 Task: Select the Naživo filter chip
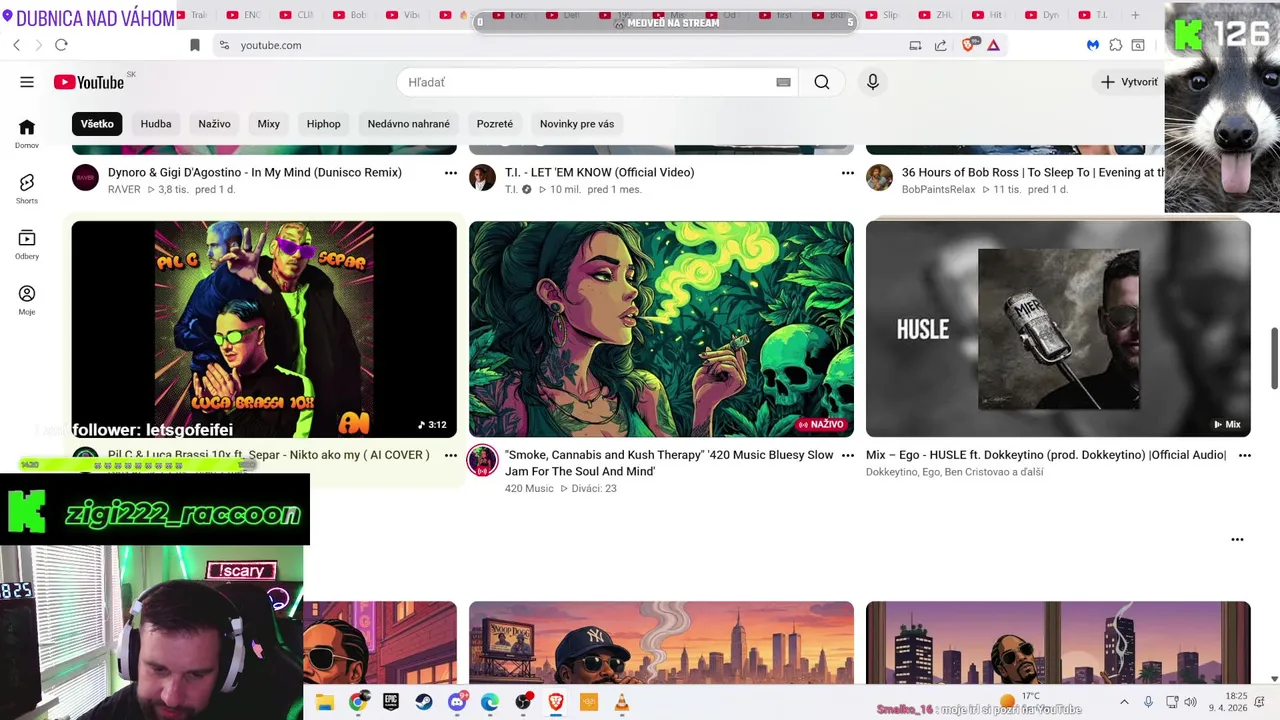214,124
